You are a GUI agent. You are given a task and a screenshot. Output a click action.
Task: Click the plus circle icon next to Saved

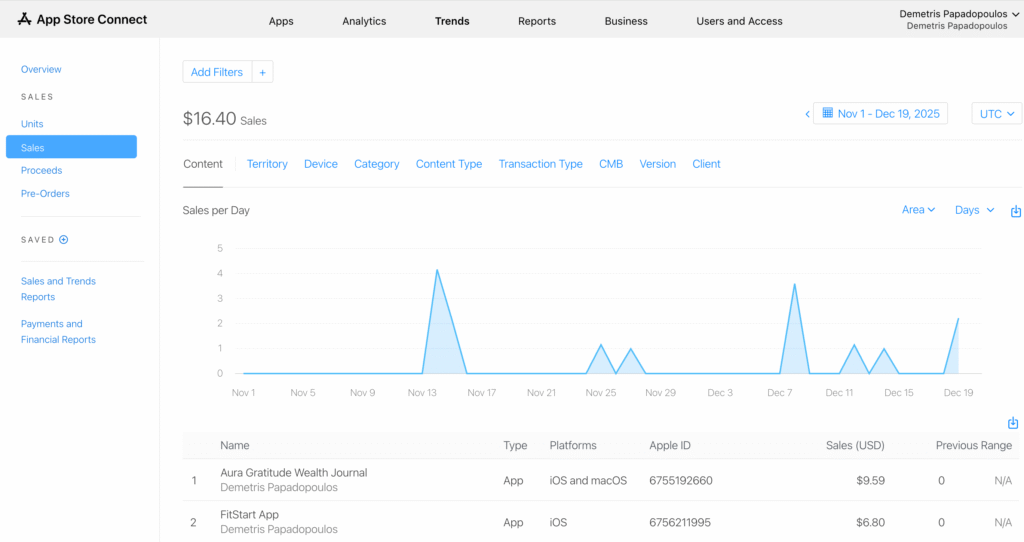click(x=64, y=240)
